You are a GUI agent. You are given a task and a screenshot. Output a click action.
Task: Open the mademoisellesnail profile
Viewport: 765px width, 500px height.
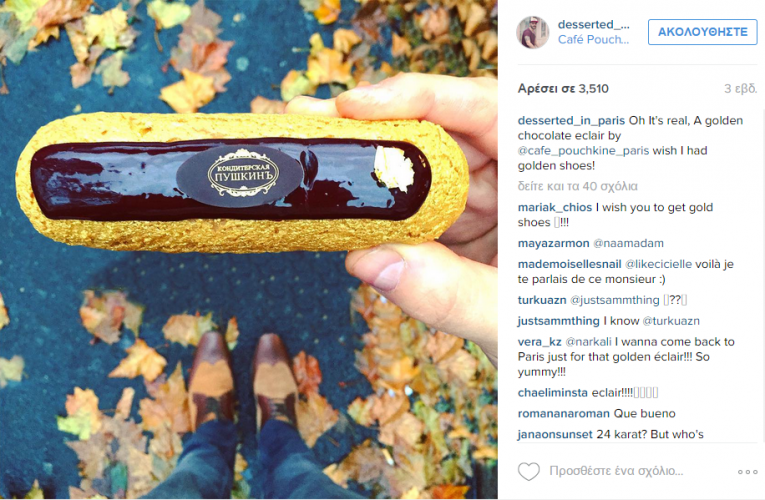click(x=569, y=264)
